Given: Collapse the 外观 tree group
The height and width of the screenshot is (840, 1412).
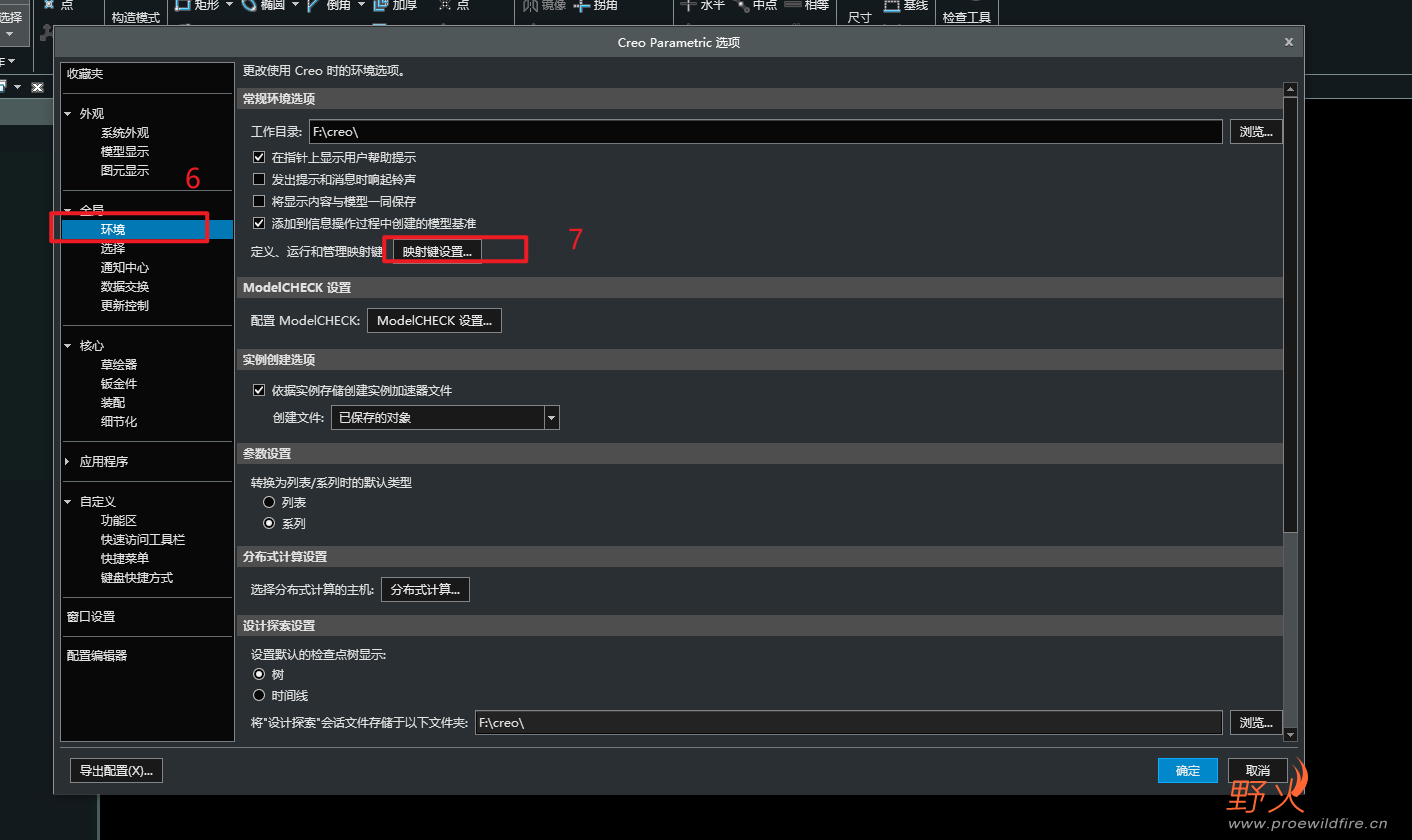Looking at the screenshot, I should tap(68, 114).
